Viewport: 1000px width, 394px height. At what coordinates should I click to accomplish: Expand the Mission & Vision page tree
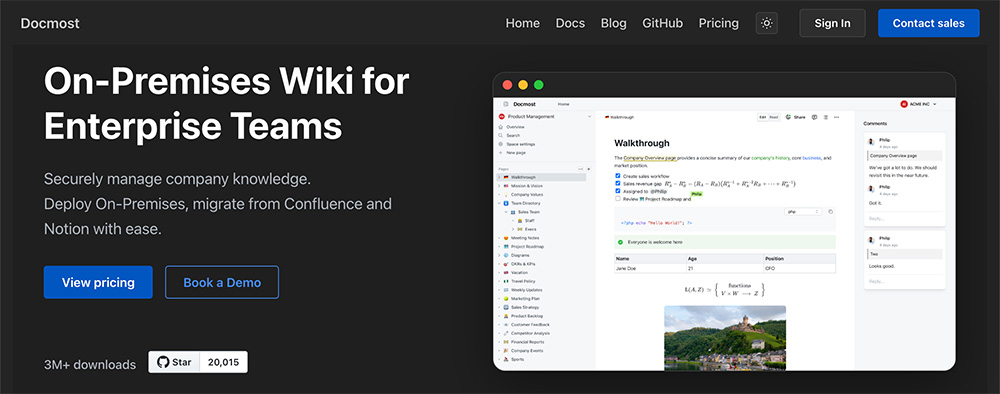coord(499,186)
